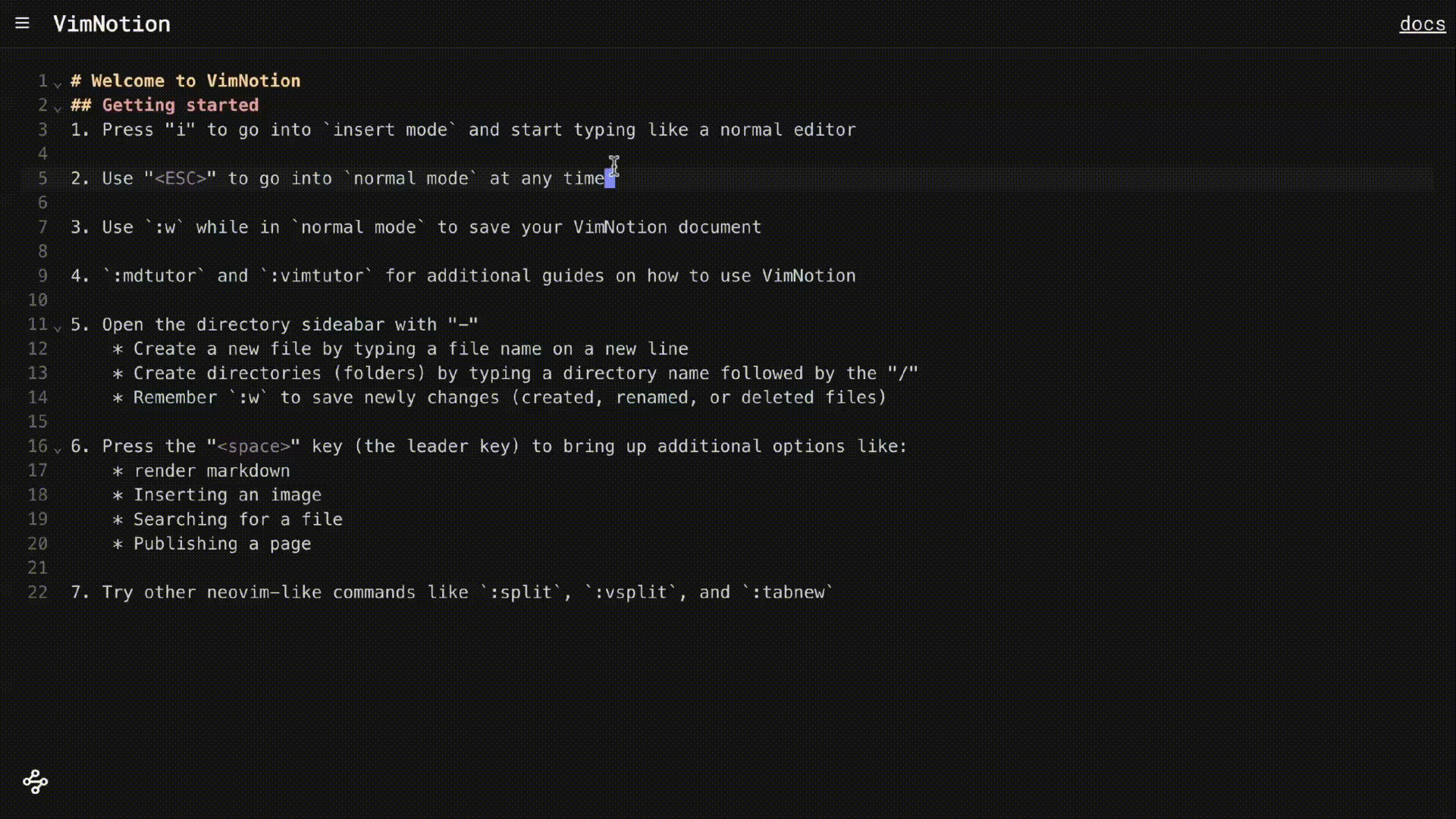Screen dimensions: 1456x819
Task: Fold the "Press the <space> key" list
Action: click(58, 449)
